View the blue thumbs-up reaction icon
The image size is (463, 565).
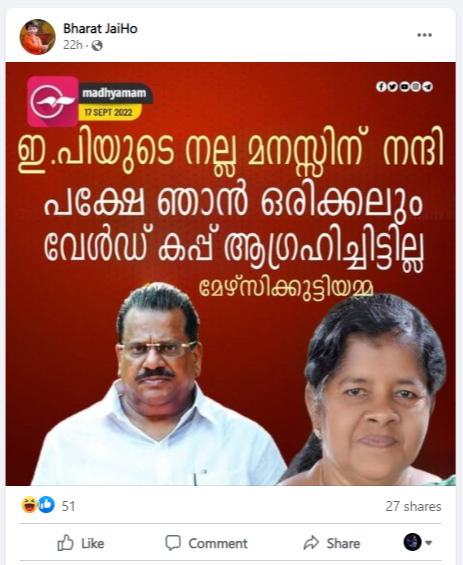(46, 505)
